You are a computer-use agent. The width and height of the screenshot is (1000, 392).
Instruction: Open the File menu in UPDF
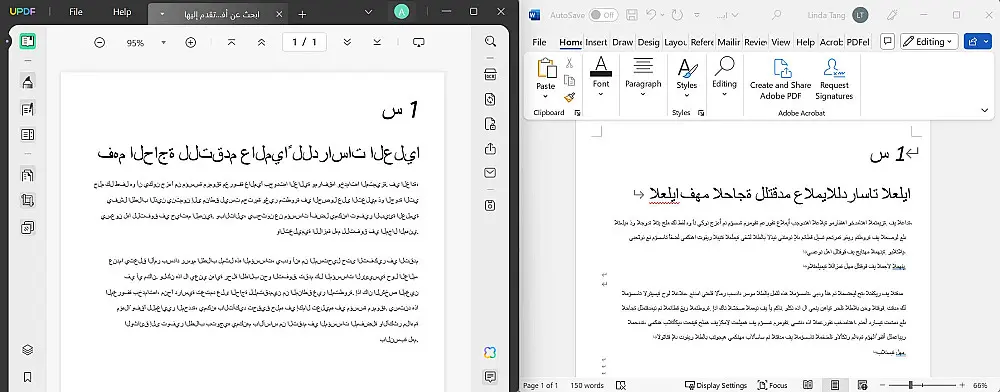click(x=76, y=12)
